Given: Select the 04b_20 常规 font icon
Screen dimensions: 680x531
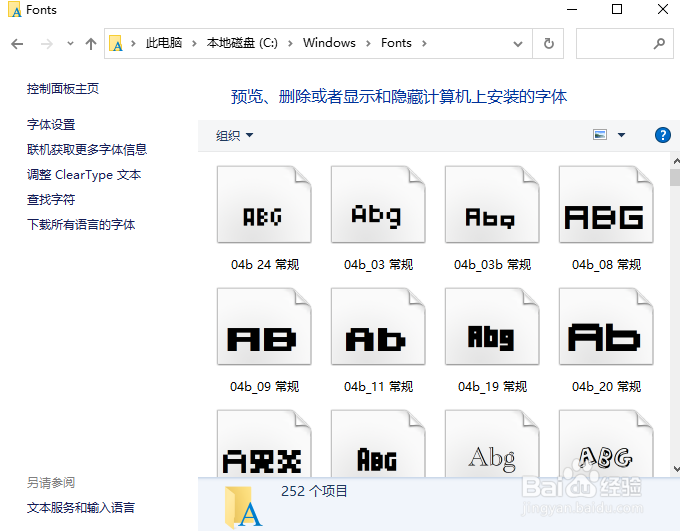Looking at the screenshot, I should [606, 326].
